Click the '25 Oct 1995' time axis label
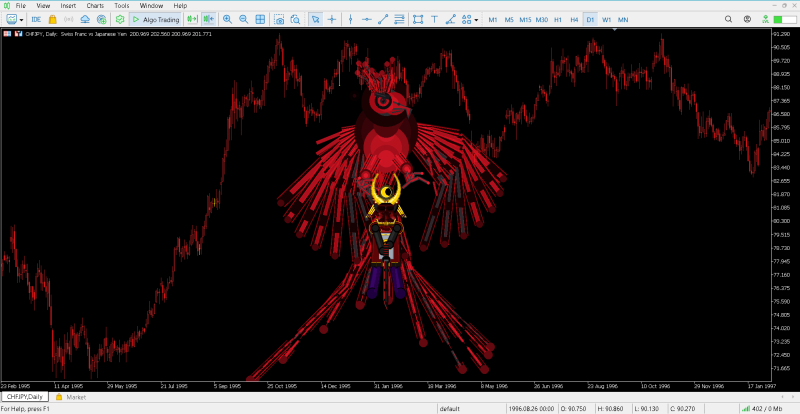 pos(282,386)
